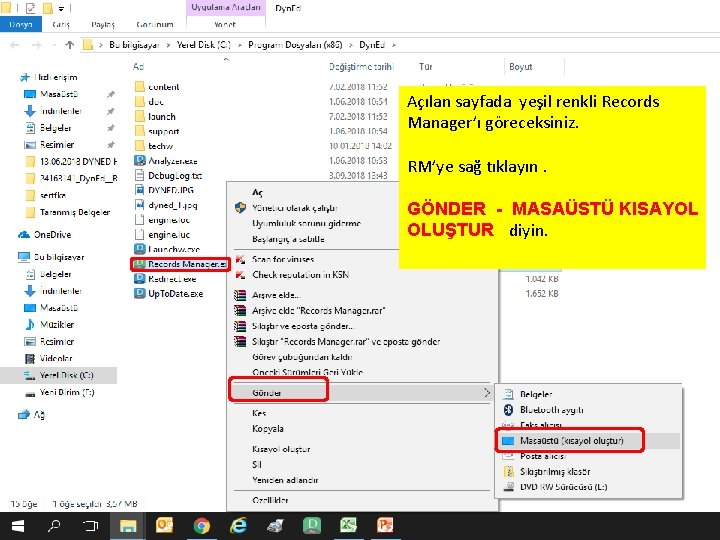This screenshot has height=540, width=720.
Task: Open Quick Access Toolbar customize dropdown
Action: click(61, 8)
